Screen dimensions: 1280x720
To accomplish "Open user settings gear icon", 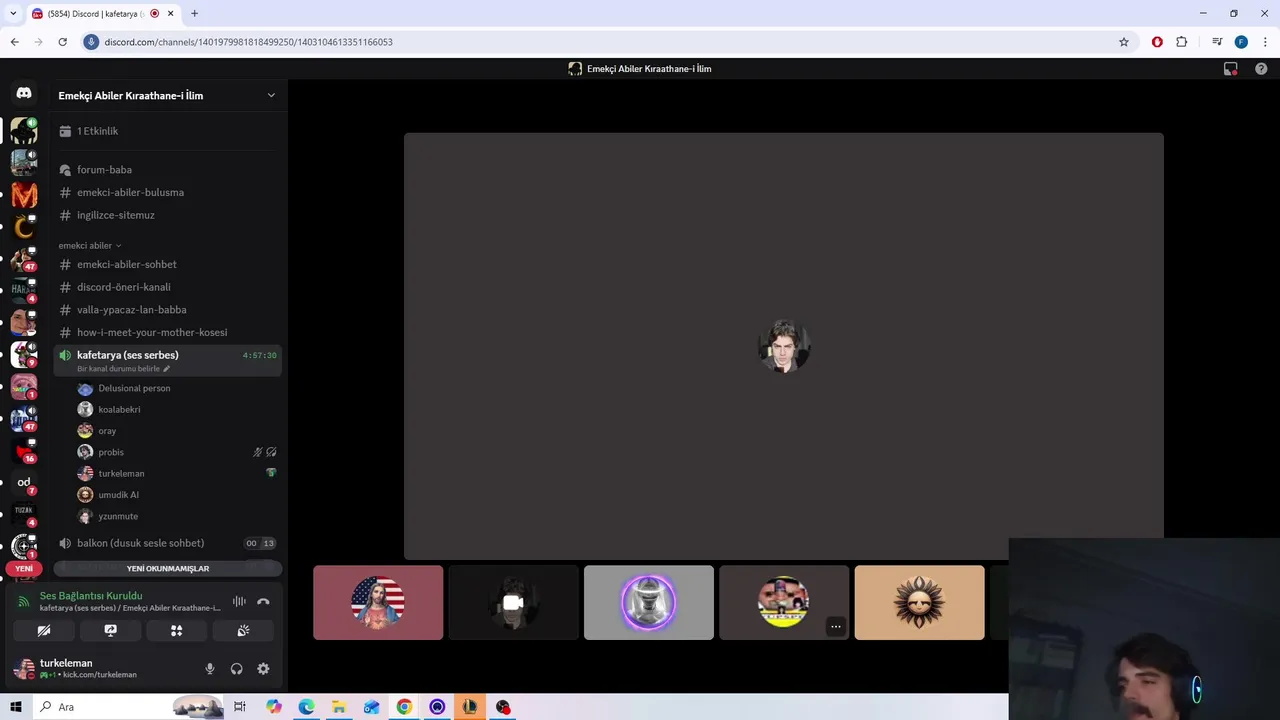I will [x=263, y=669].
